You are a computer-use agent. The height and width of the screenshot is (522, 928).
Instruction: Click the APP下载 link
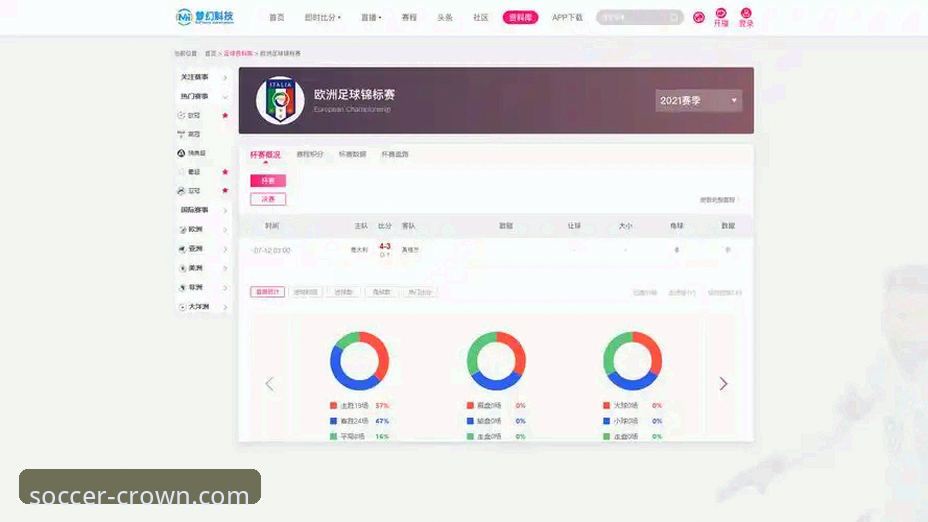tap(567, 18)
